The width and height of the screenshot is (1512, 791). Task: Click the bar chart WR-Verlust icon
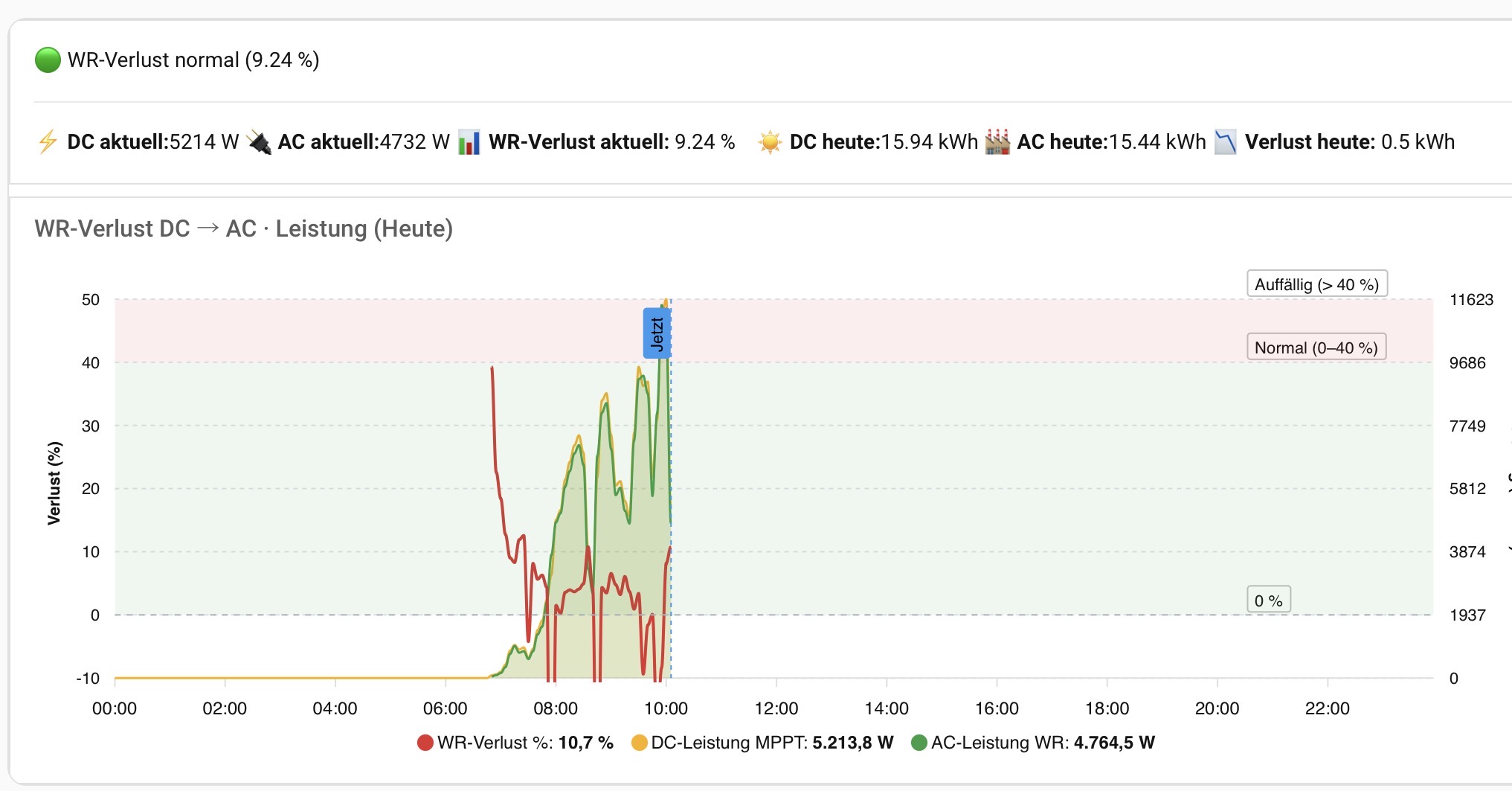pos(469,142)
